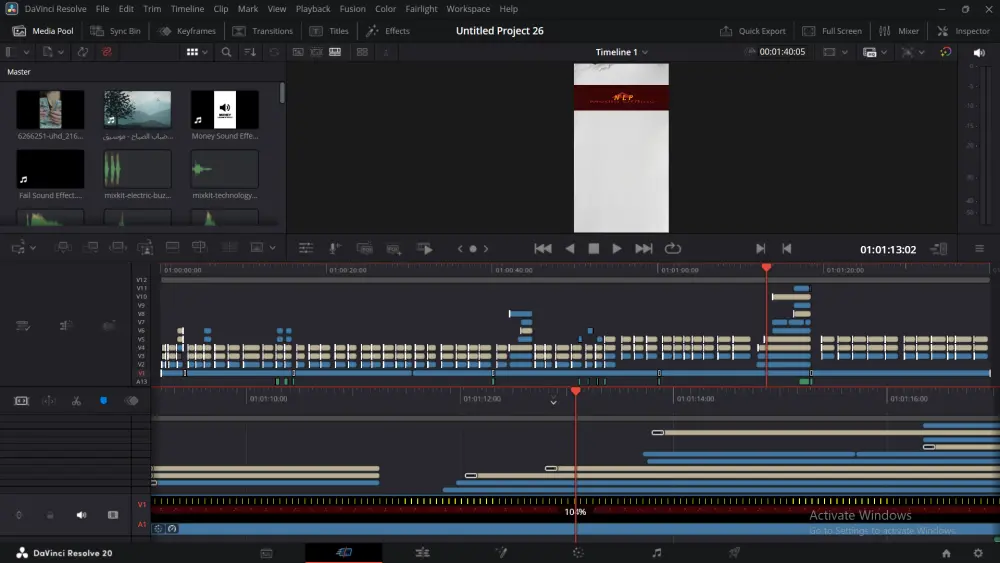
Task: Mute the V1 track audio
Action: pos(82,515)
